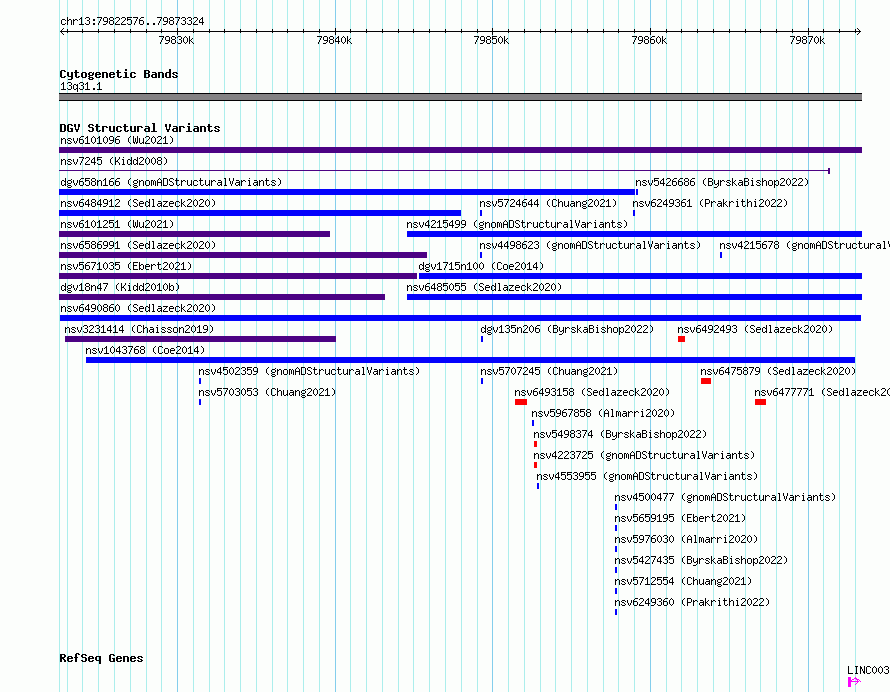Click the blue nsv1043768 variant bar
Screen dimensions: 890x692
tap(471, 360)
